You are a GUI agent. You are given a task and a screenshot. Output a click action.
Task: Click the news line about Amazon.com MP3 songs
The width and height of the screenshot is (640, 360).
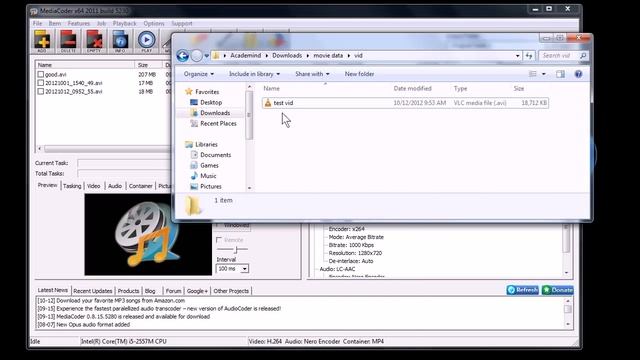point(111,301)
